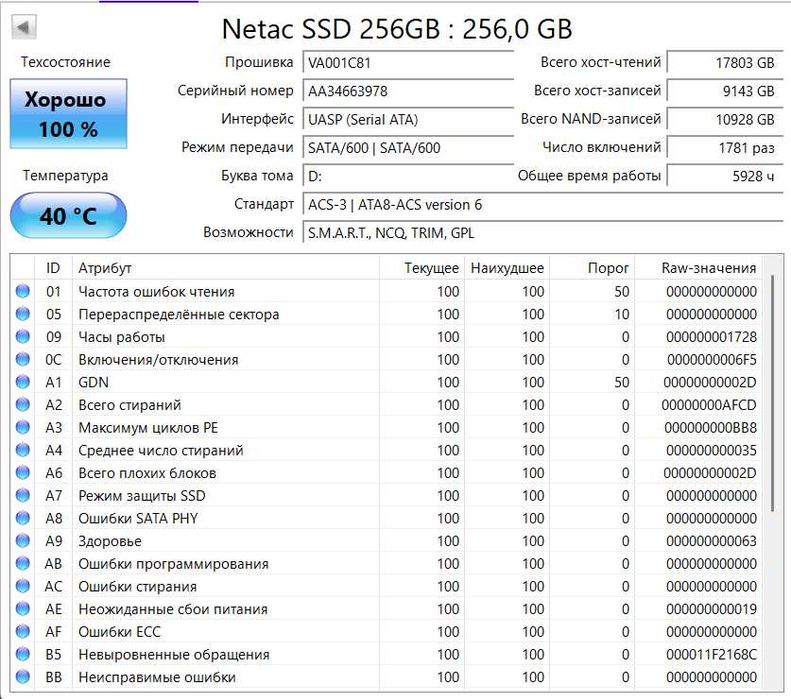The image size is (791, 699).
Task: Click the host reads value 17803 GB
Action: click(725, 63)
